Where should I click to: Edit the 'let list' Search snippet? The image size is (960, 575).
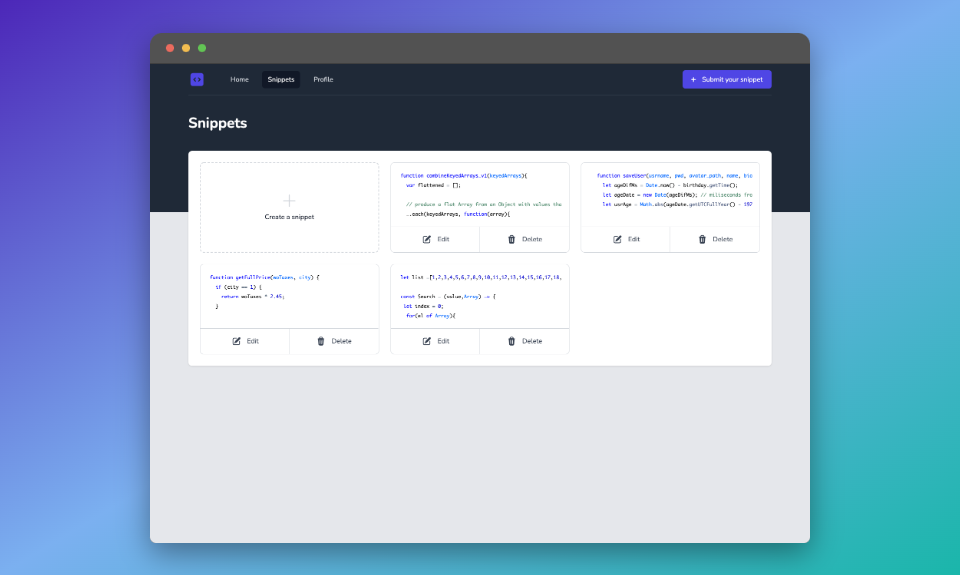435,341
